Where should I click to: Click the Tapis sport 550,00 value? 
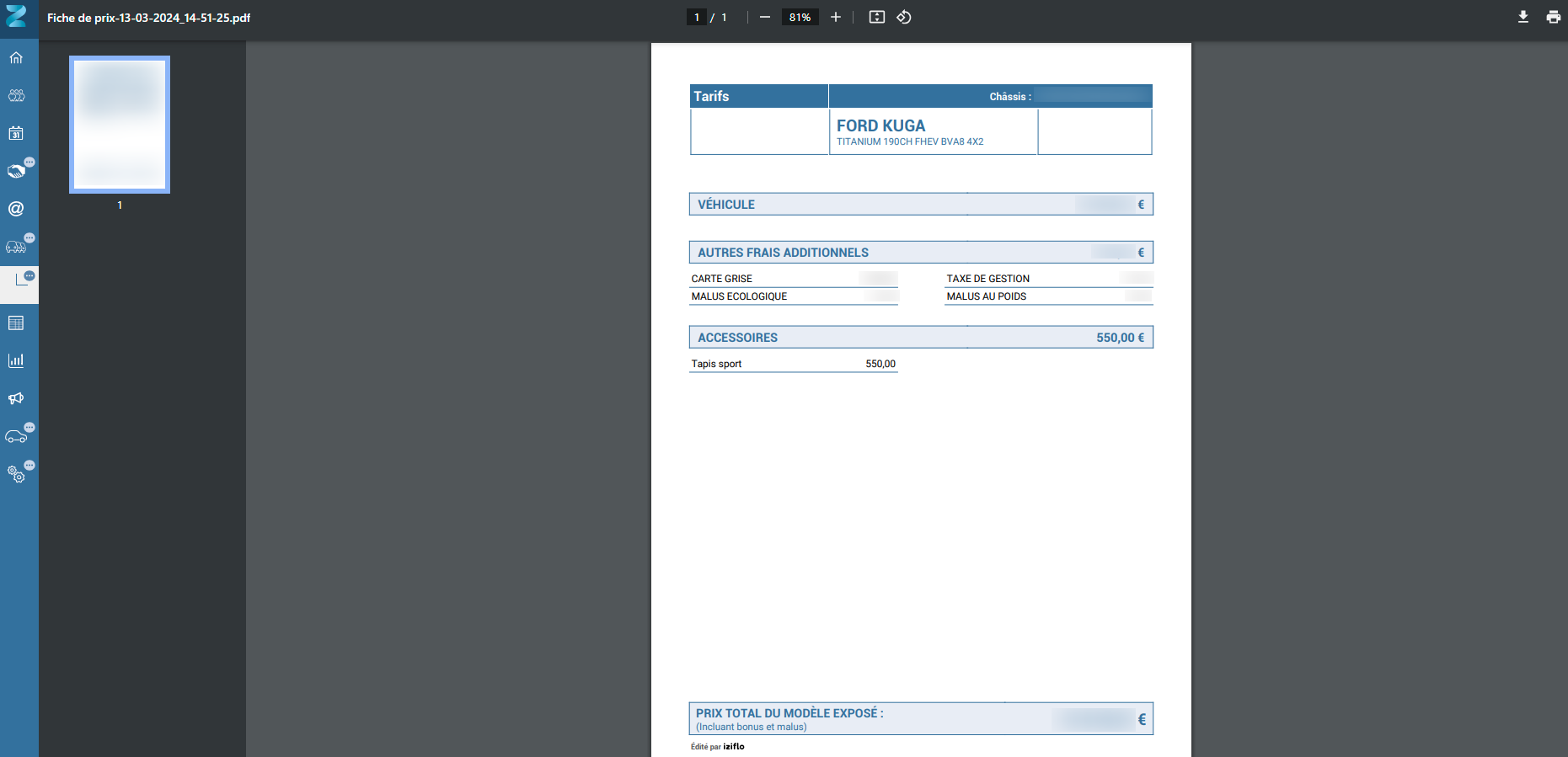[x=880, y=364]
